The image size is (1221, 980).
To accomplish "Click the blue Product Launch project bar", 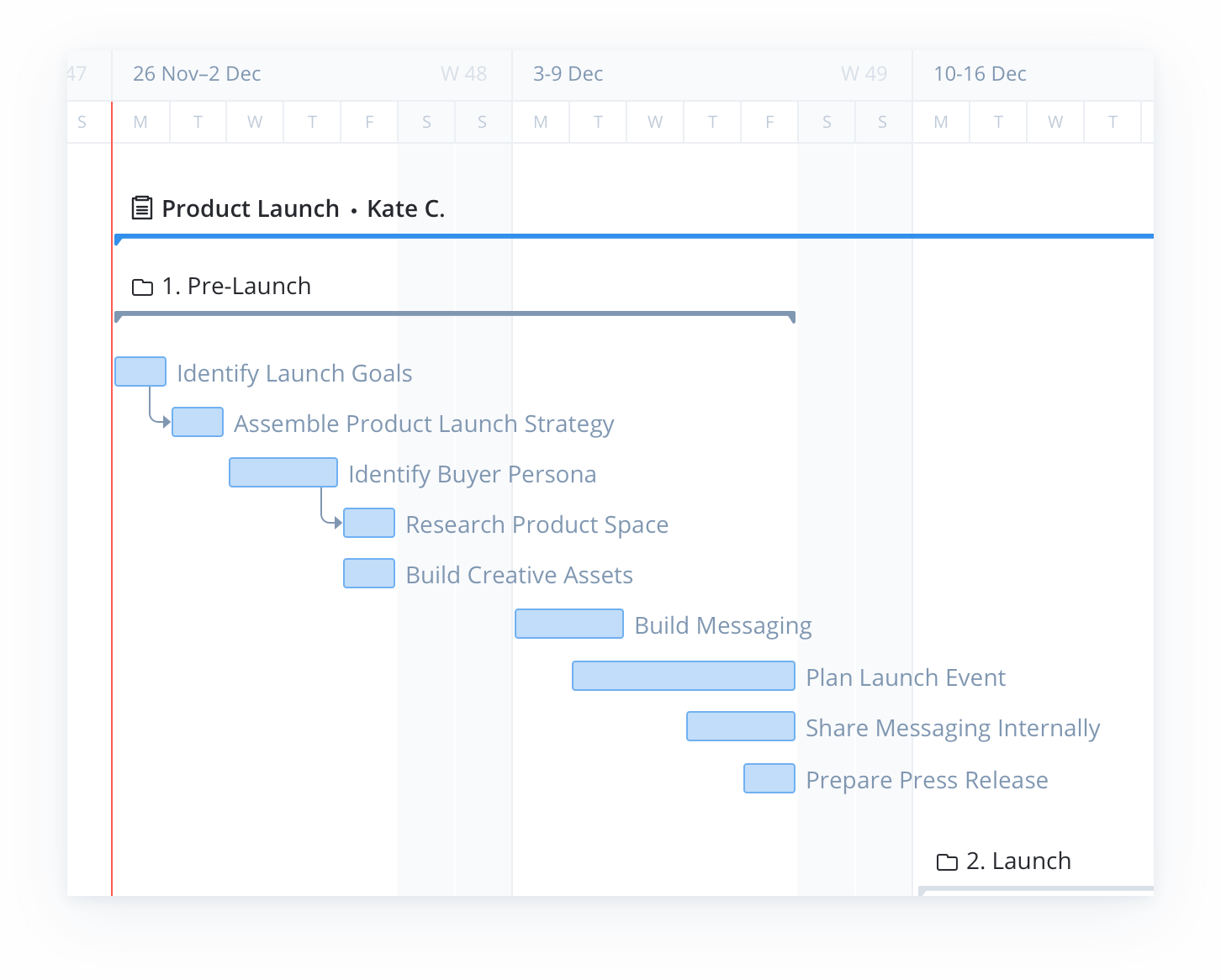I will [x=634, y=237].
